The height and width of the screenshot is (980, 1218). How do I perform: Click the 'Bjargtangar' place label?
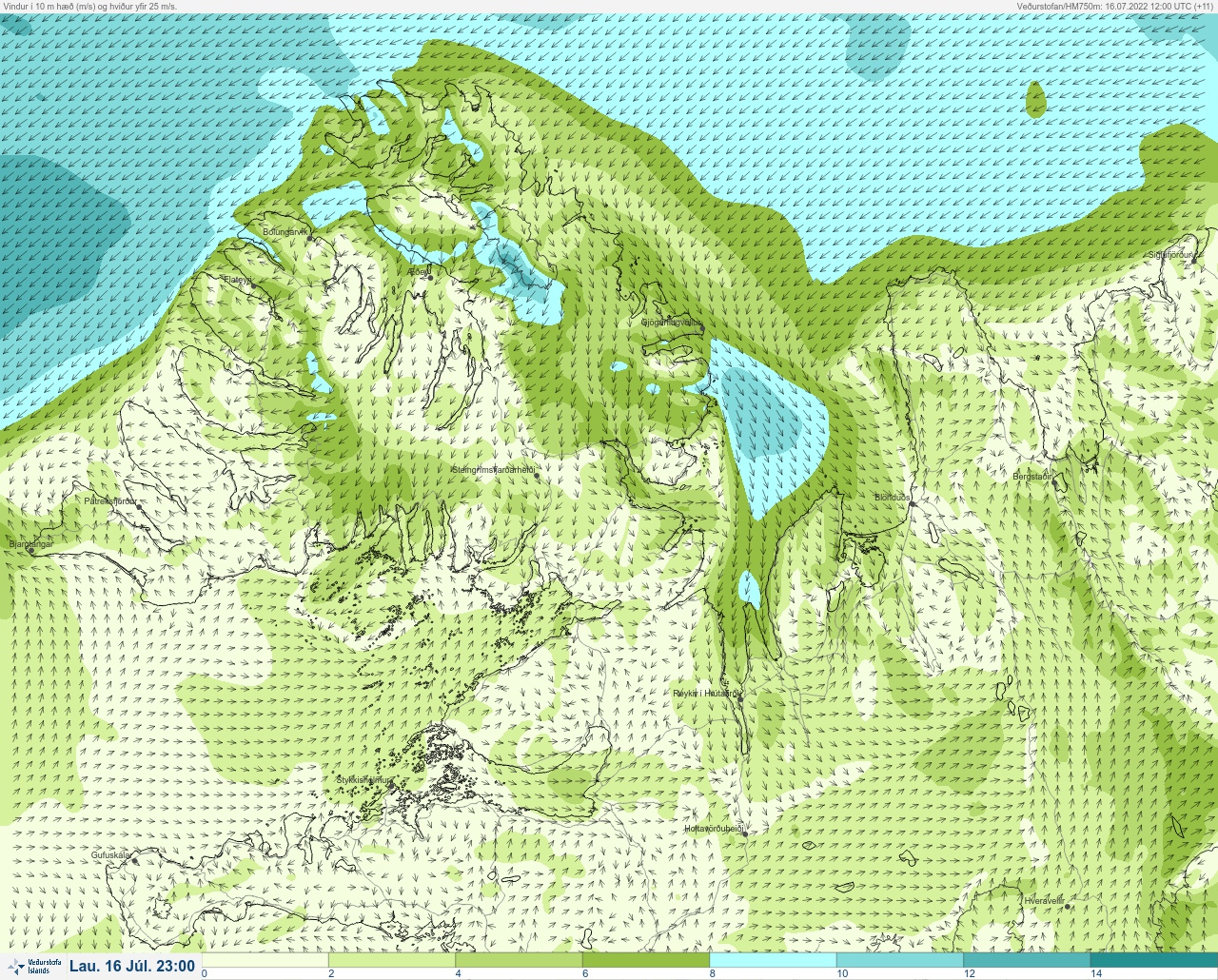click(30, 543)
